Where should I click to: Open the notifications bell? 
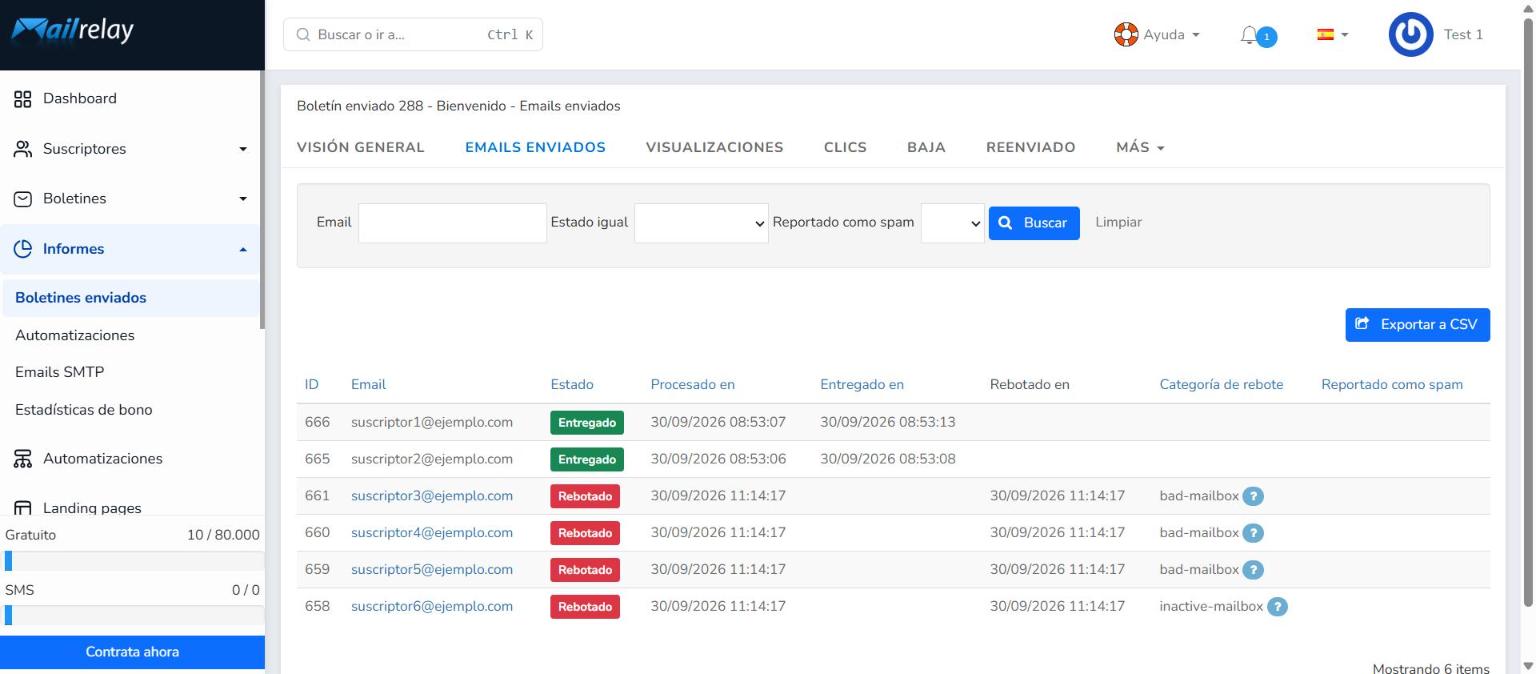1248,35
